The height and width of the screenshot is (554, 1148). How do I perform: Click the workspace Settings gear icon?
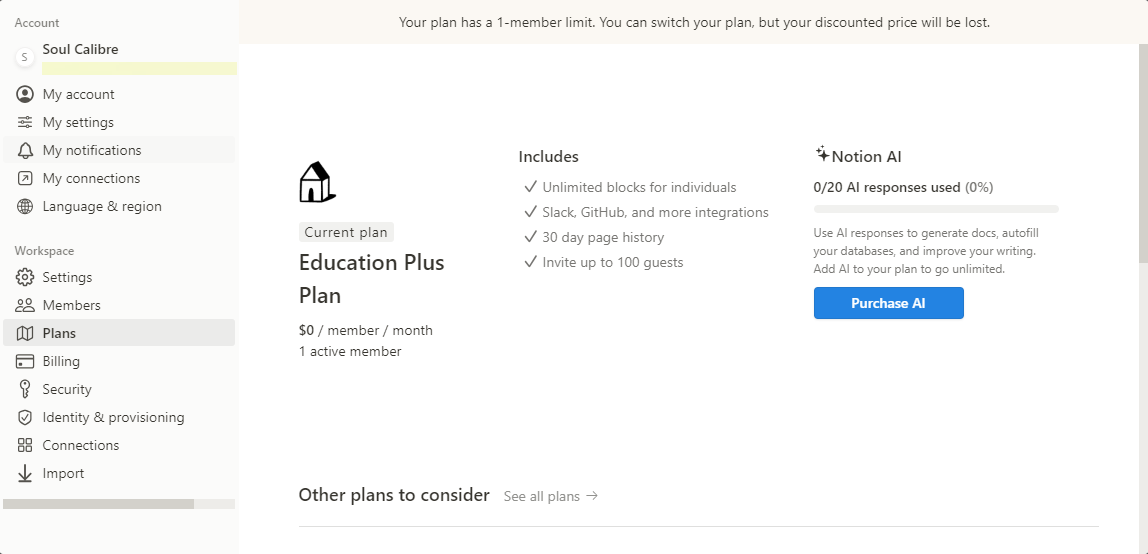25,277
